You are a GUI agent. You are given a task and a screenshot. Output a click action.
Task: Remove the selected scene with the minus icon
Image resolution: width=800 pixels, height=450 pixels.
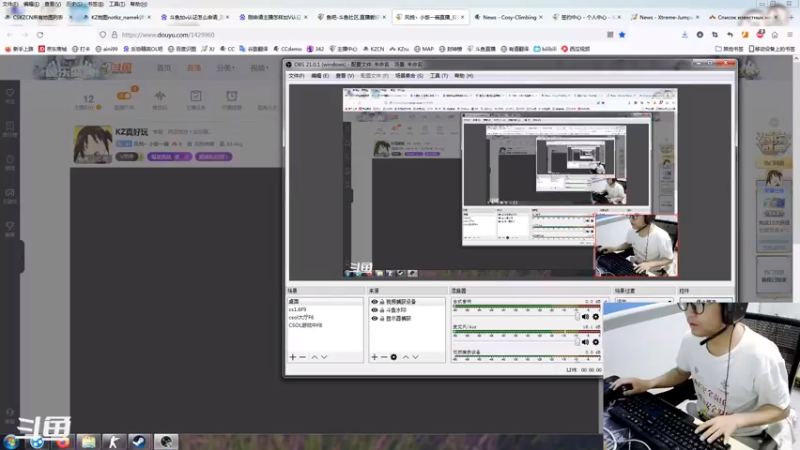(x=303, y=357)
